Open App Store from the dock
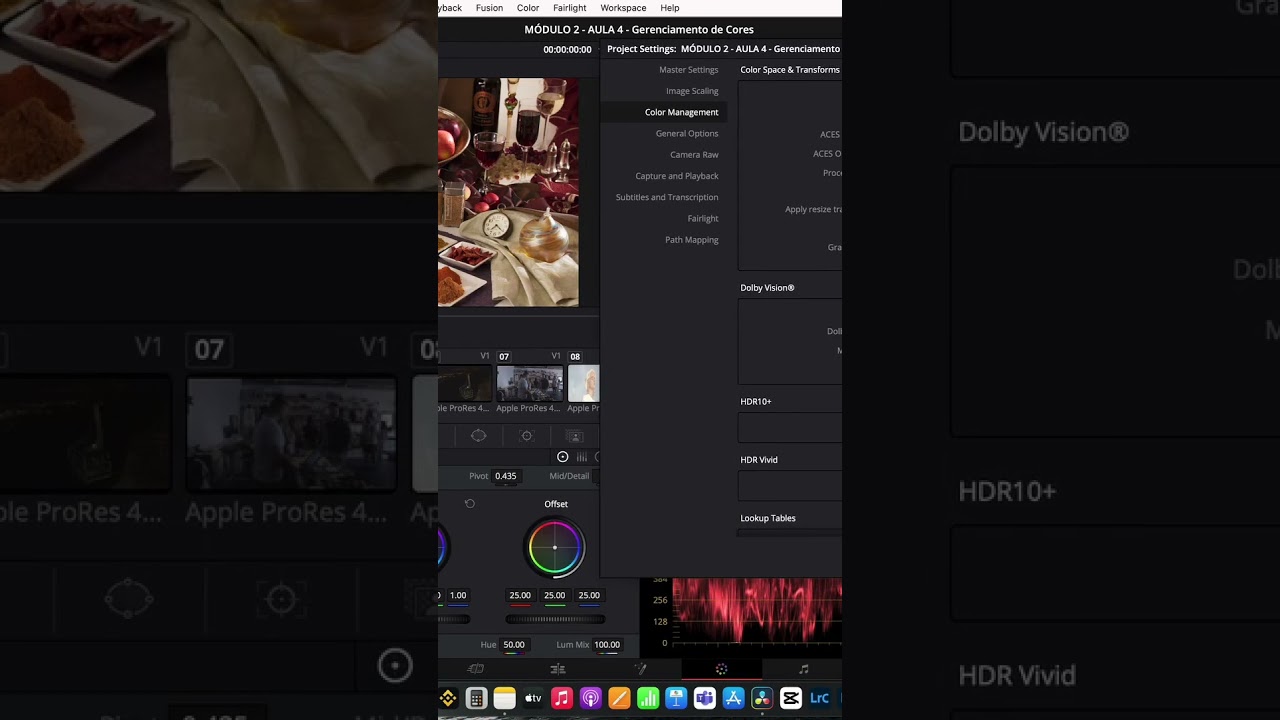Screen dimensions: 1280x720 click(733, 698)
